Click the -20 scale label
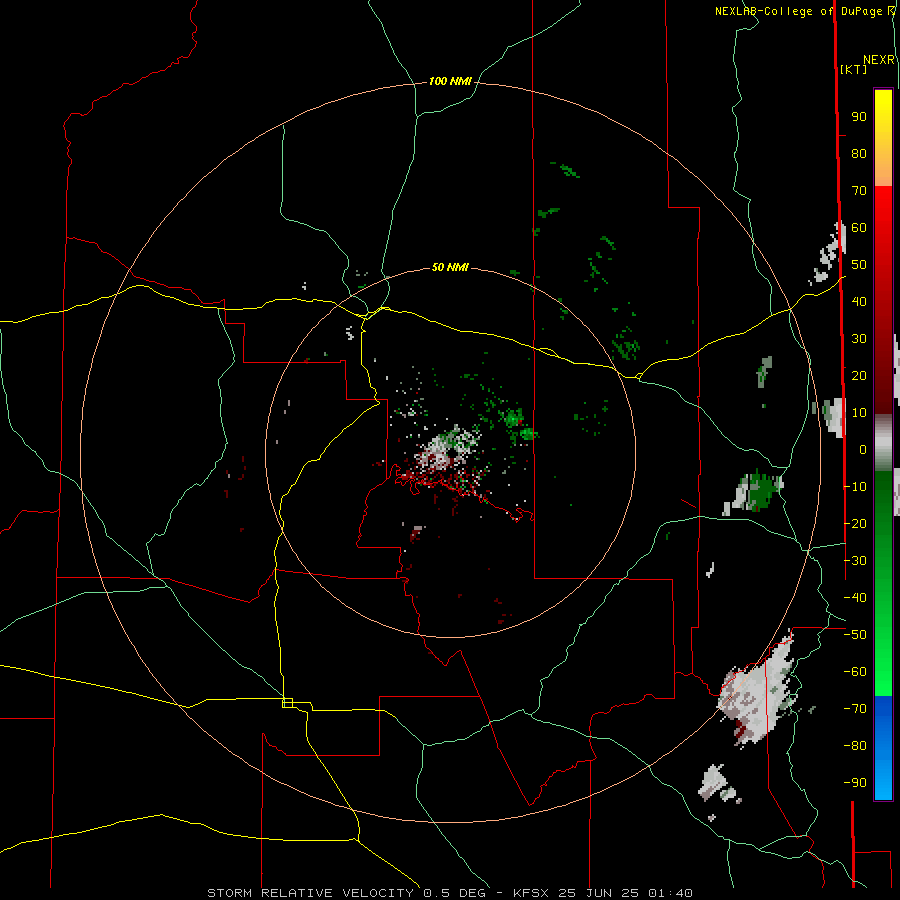The image size is (900, 900). point(855,523)
